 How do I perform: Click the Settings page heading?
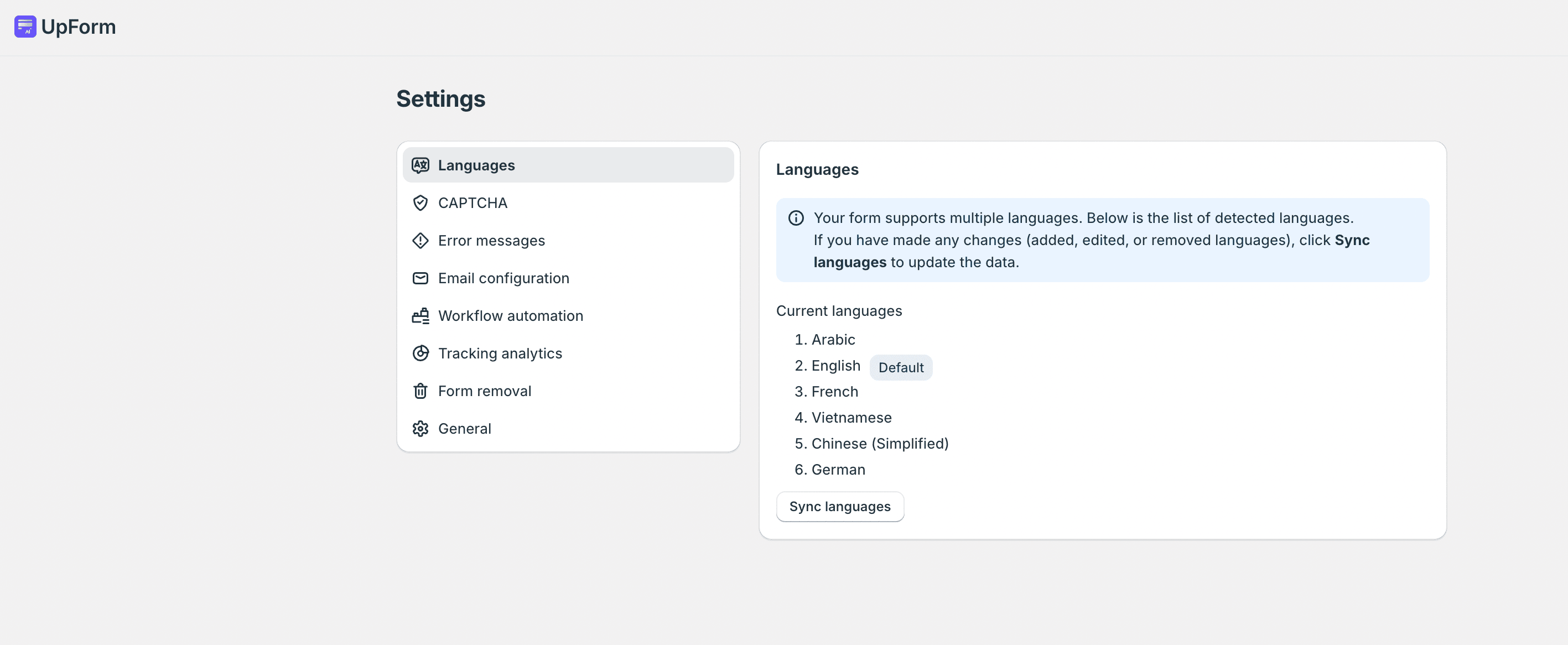tap(441, 99)
